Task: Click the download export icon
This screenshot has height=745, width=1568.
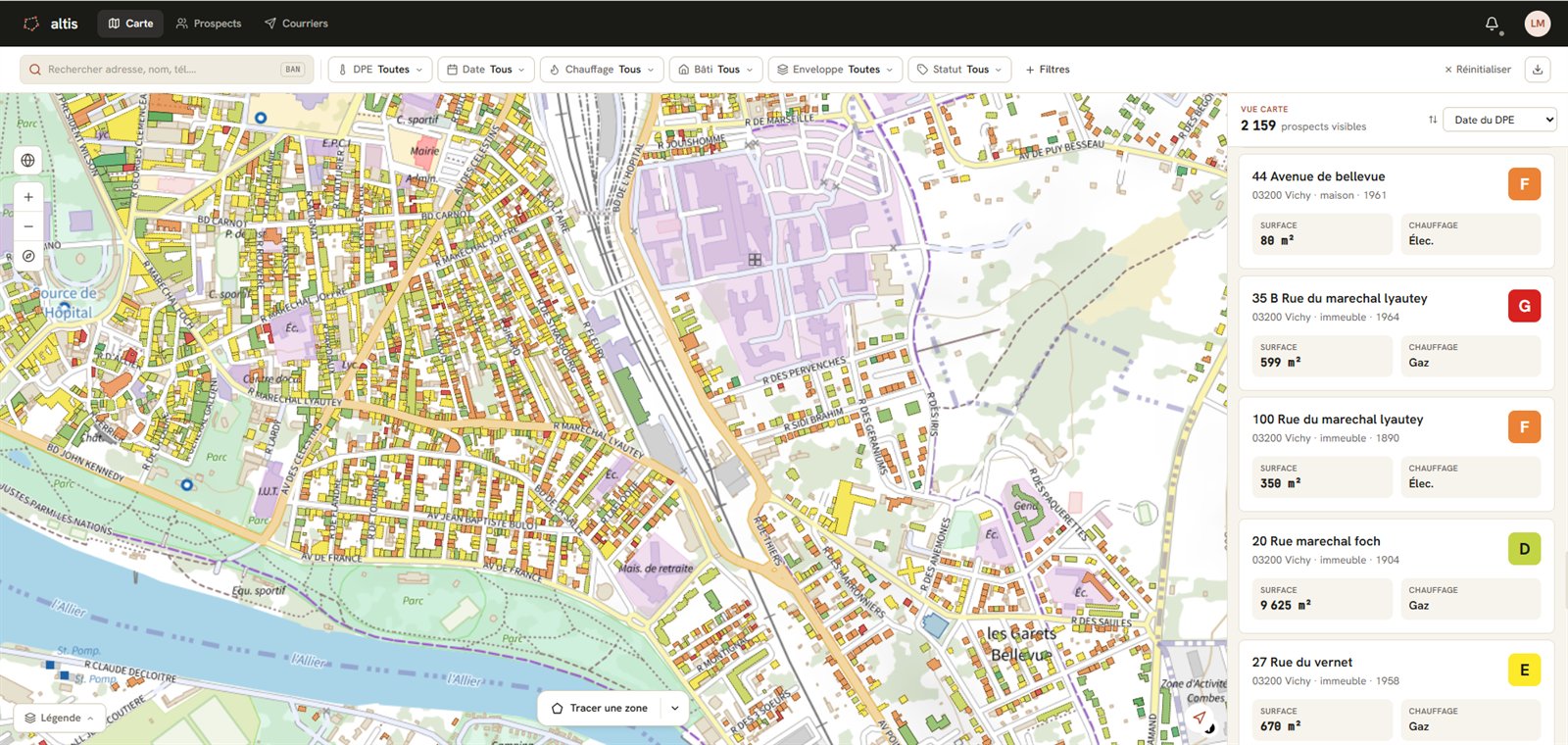Action: pos(1538,70)
